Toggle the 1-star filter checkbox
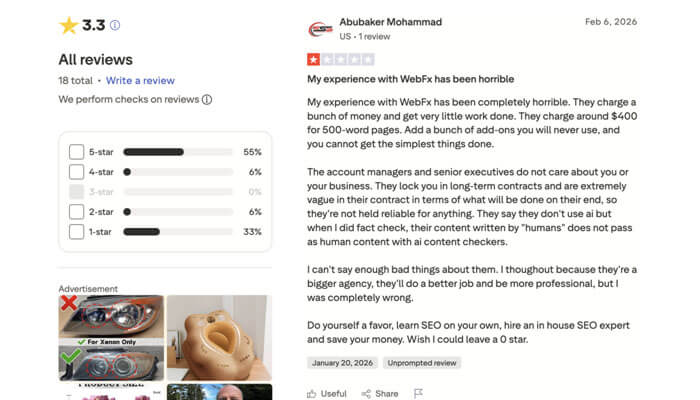Image resolution: width=700 pixels, height=400 pixels. pos(76,232)
